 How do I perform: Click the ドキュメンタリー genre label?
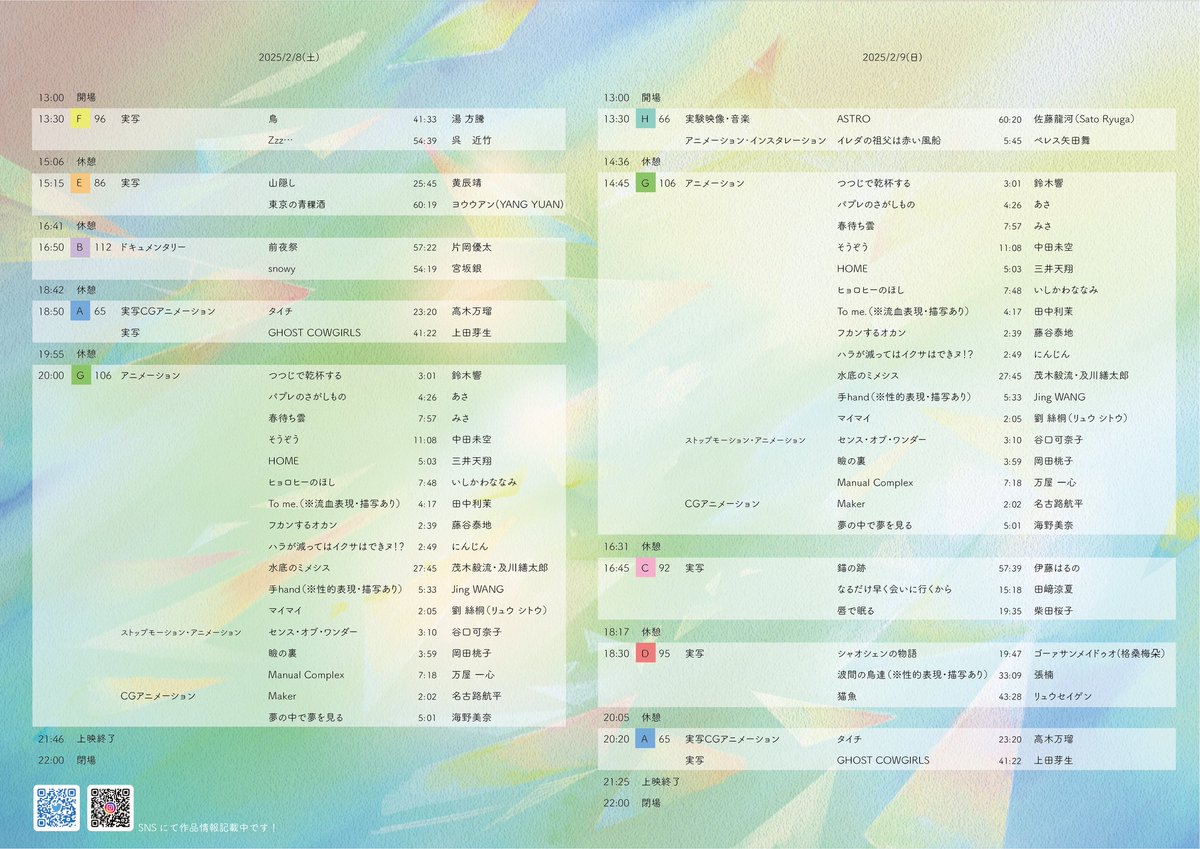tap(153, 247)
